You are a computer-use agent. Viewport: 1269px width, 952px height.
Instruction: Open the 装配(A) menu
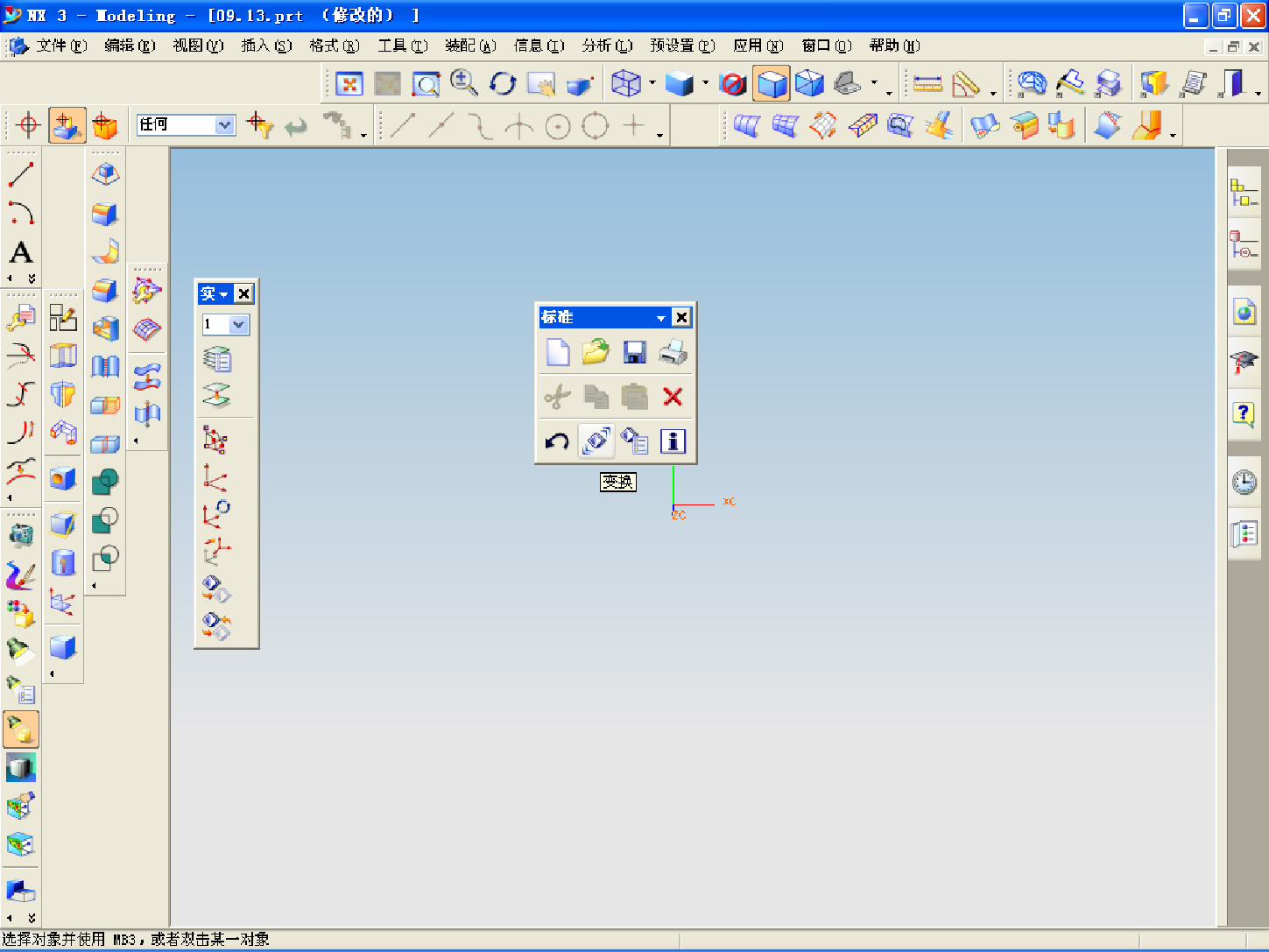tap(471, 46)
